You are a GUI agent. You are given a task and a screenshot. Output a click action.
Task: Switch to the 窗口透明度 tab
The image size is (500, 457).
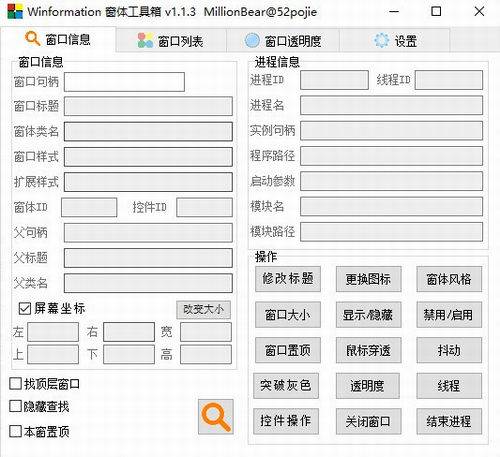point(283,41)
